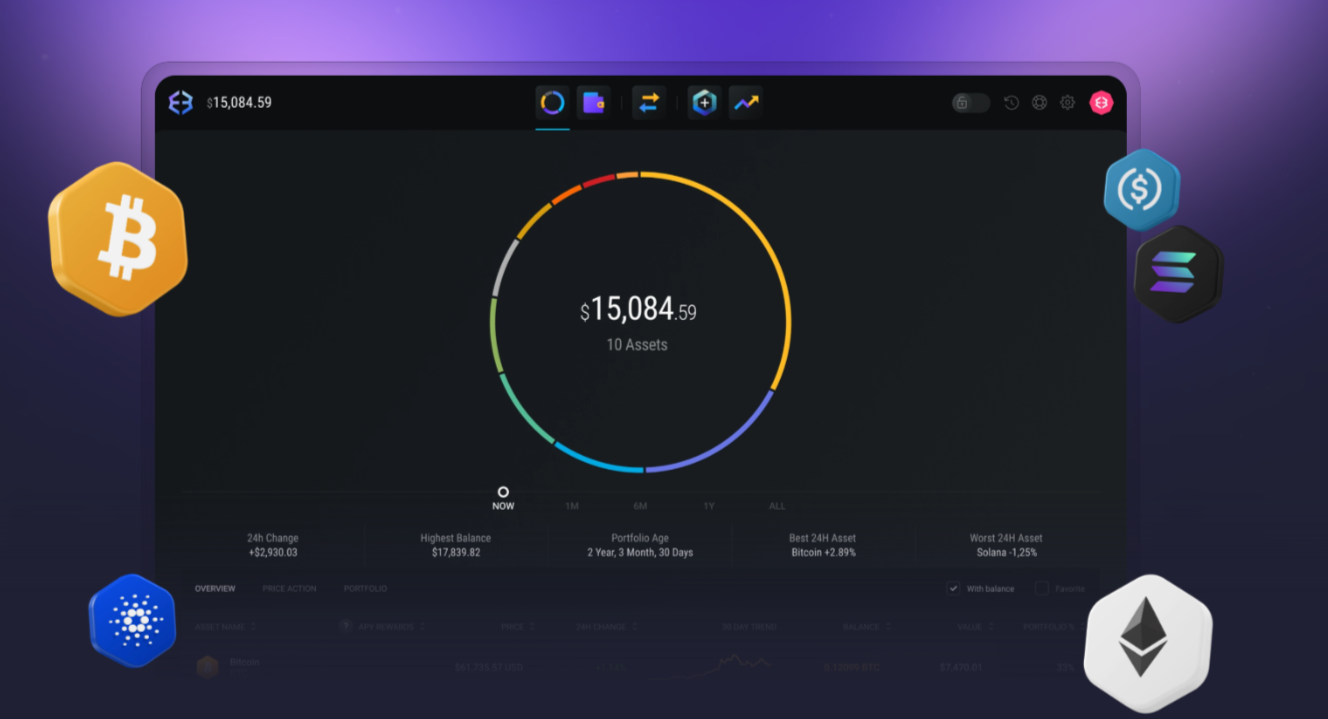Click the Portfolio Age stat
Viewport: 1328px width, 719px height.
click(640, 545)
